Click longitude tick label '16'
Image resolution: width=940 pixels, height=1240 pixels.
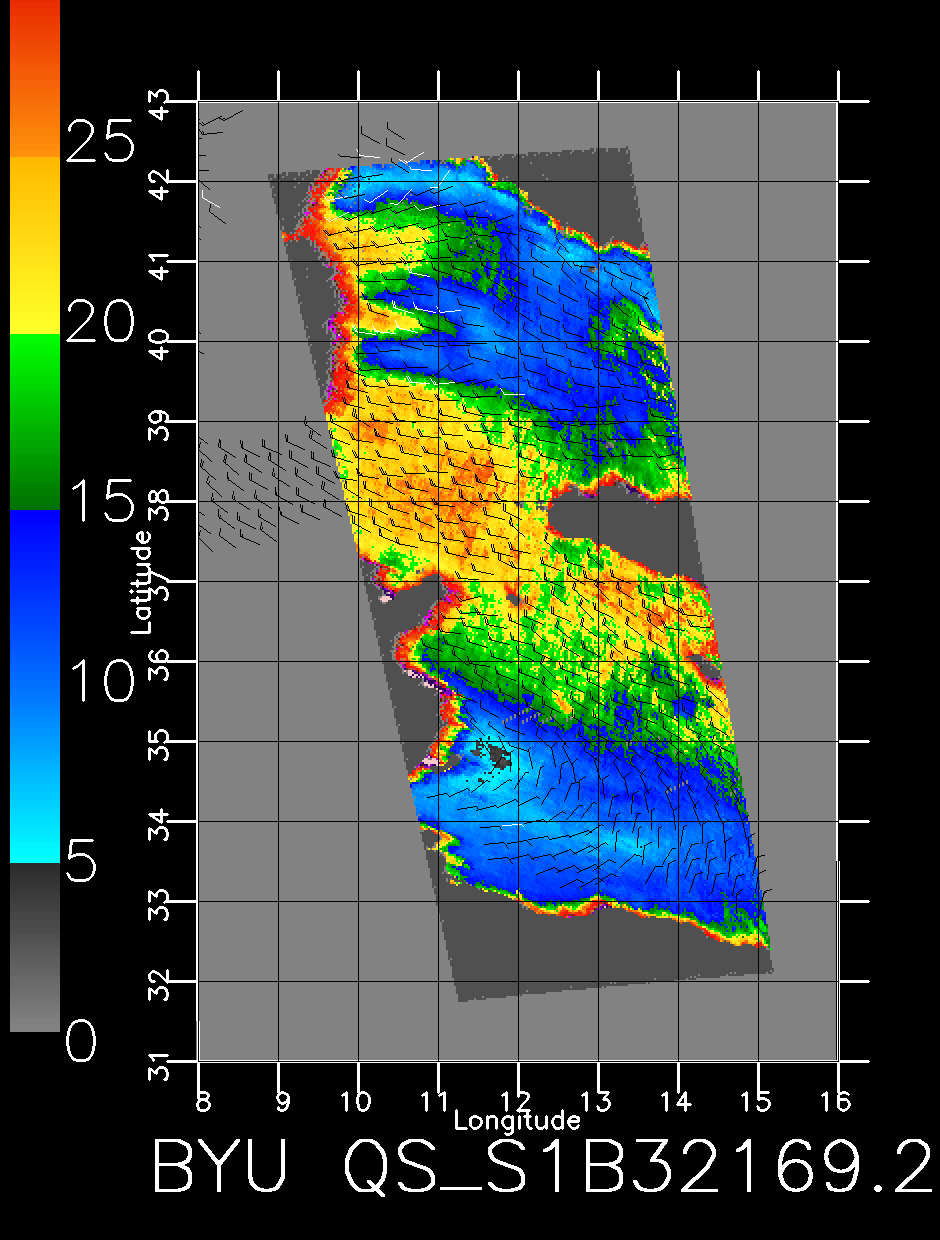(837, 1102)
